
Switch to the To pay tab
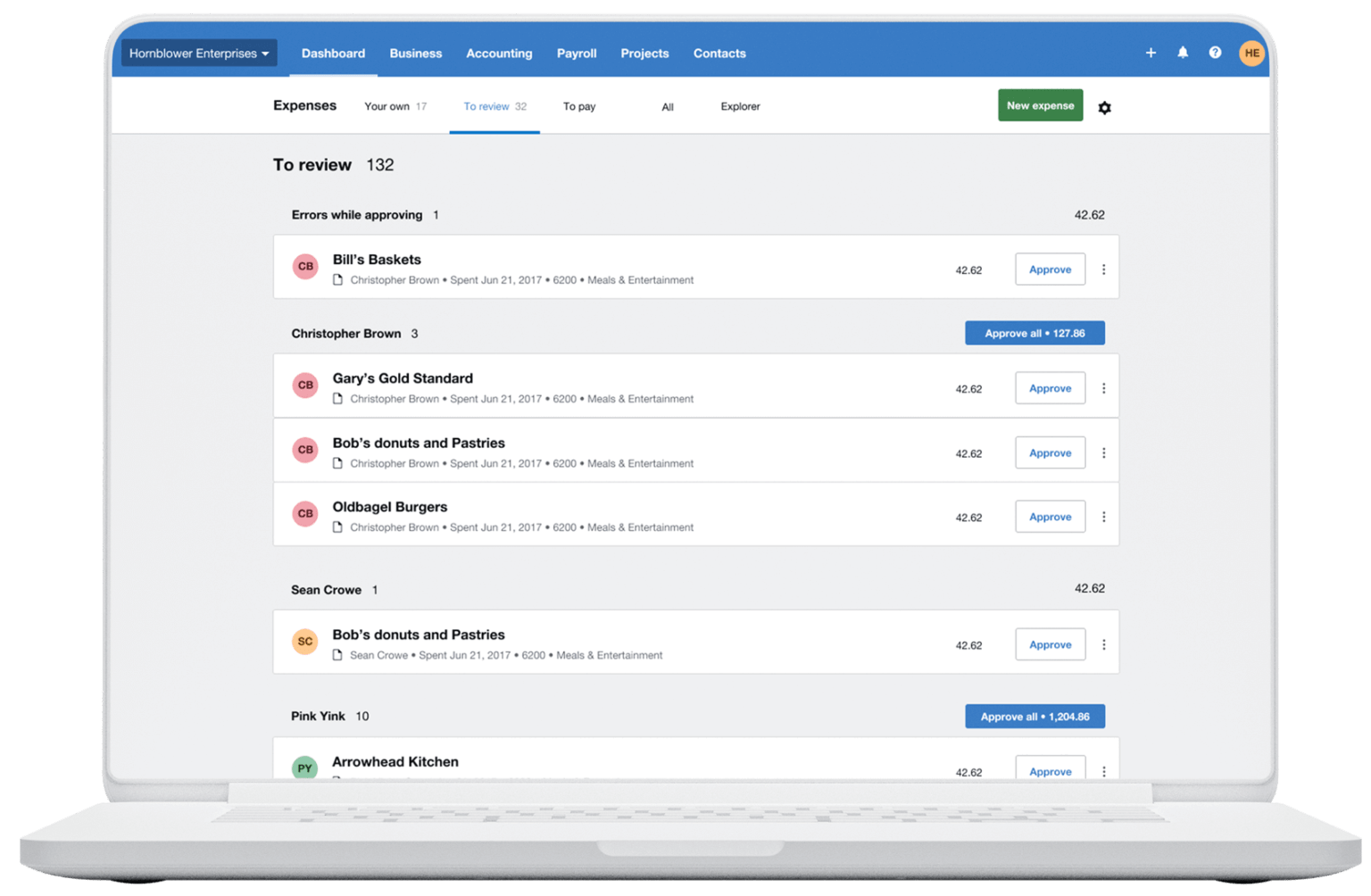pyautogui.click(x=578, y=105)
